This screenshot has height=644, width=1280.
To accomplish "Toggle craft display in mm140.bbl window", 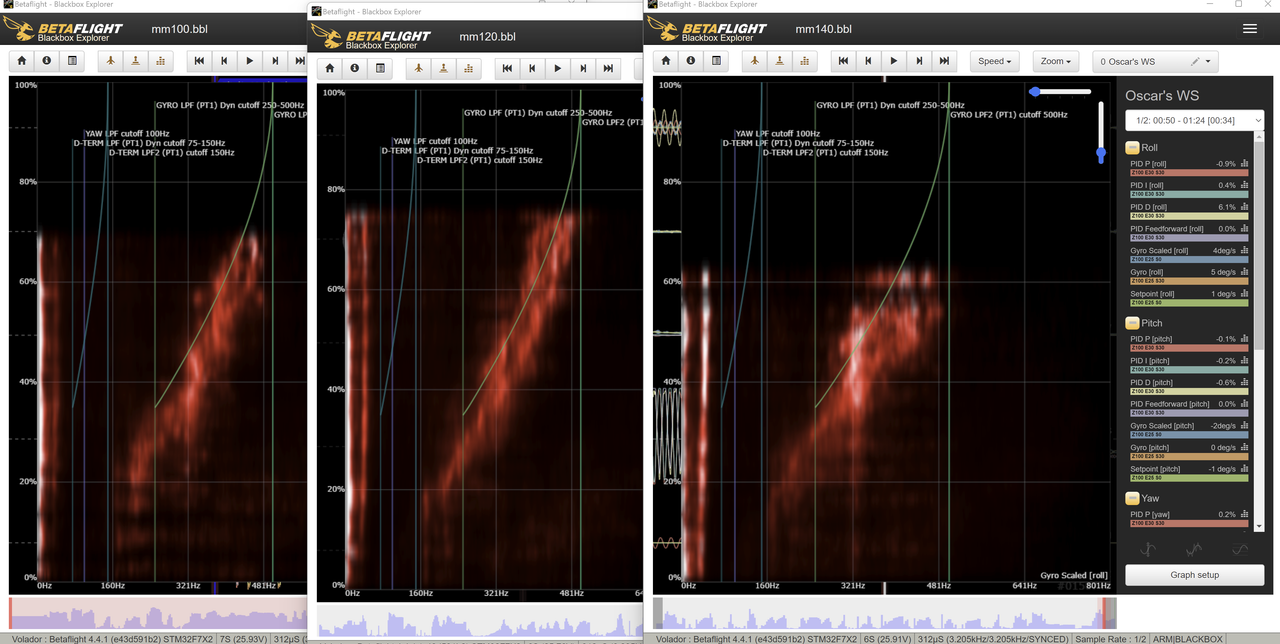I will [755, 61].
